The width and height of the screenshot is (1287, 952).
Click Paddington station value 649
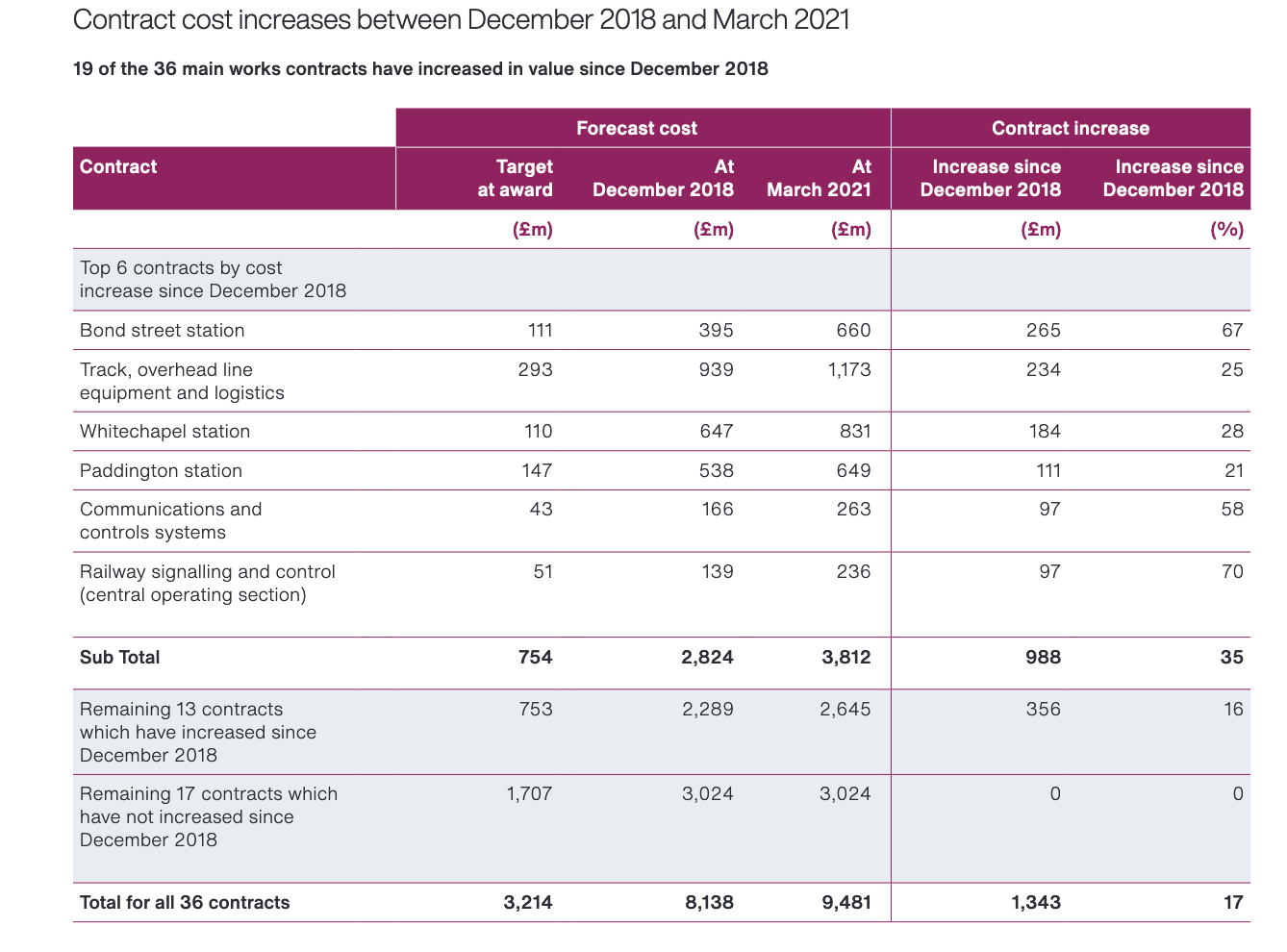(853, 470)
